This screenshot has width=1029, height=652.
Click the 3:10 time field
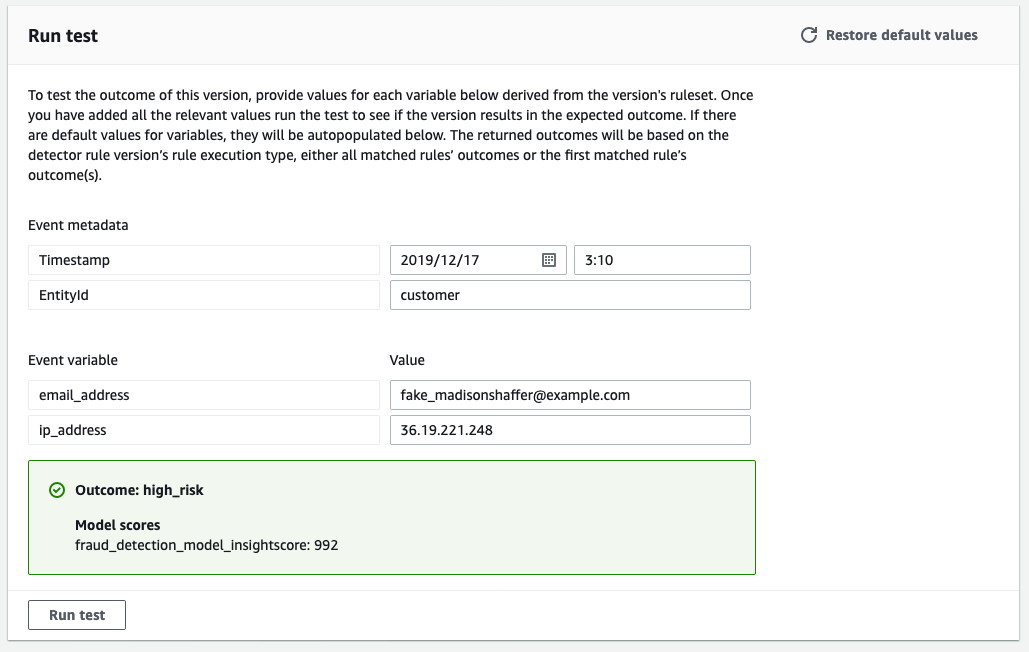(x=661, y=260)
